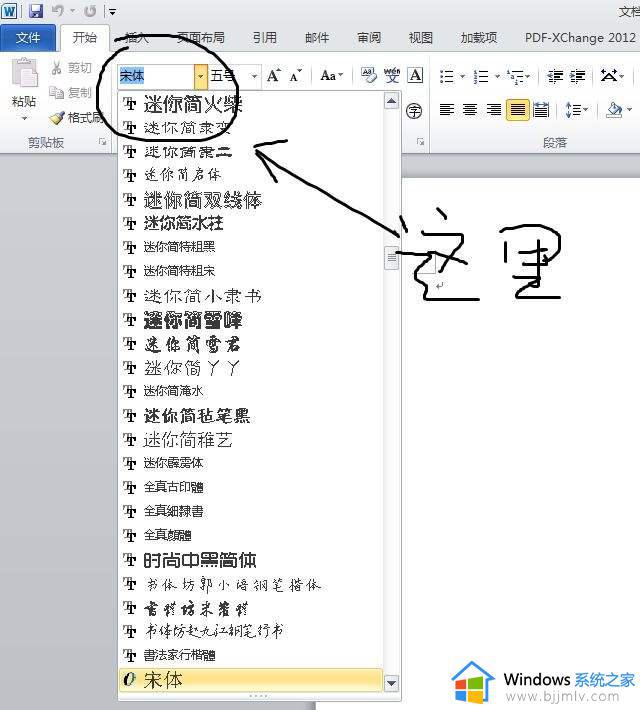Open the PDF-XChange 2012 tab
Screen dimensions: 640x710
coord(580,38)
